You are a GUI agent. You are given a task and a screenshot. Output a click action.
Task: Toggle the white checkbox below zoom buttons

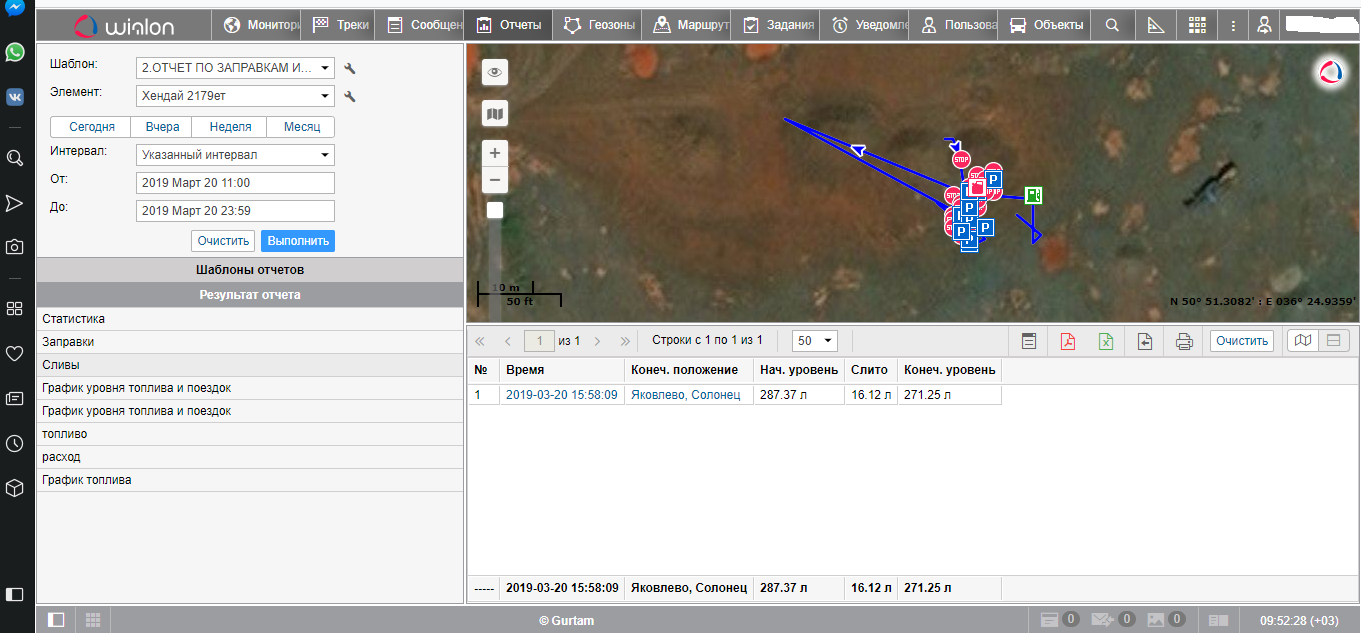(494, 210)
